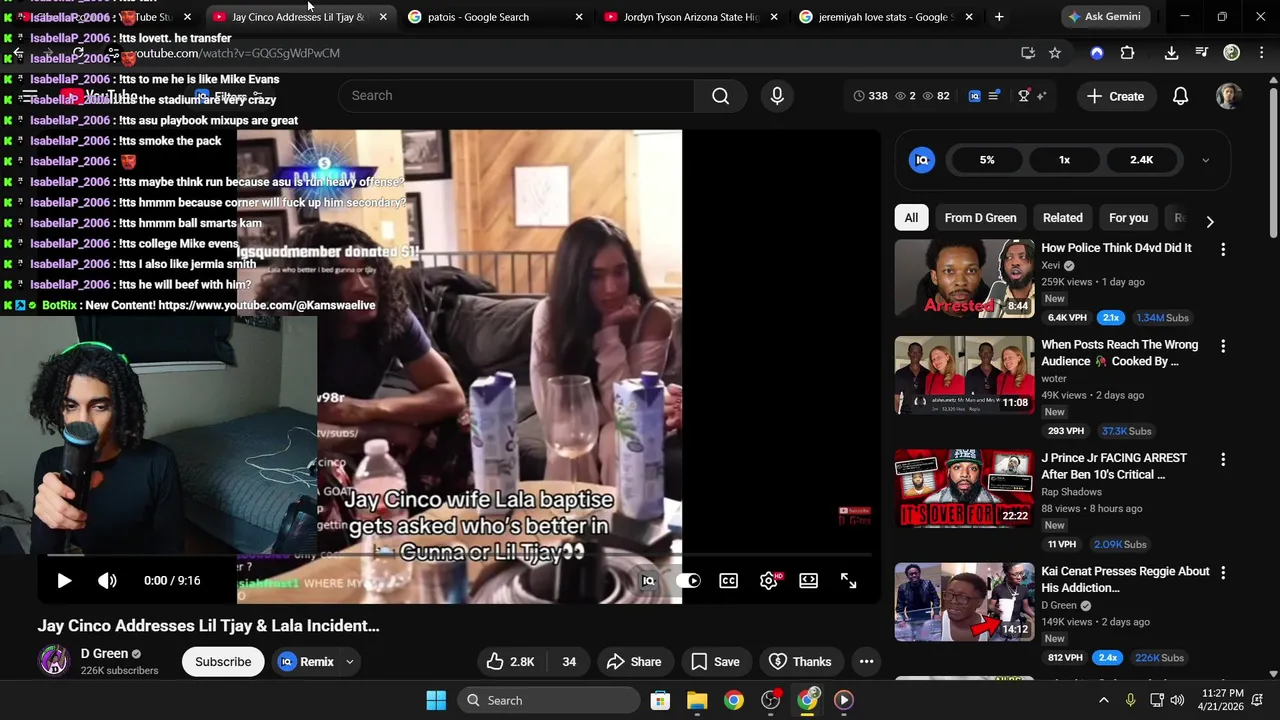
Task: Bookmark this page with star icon
Action: (x=1054, y=53)
